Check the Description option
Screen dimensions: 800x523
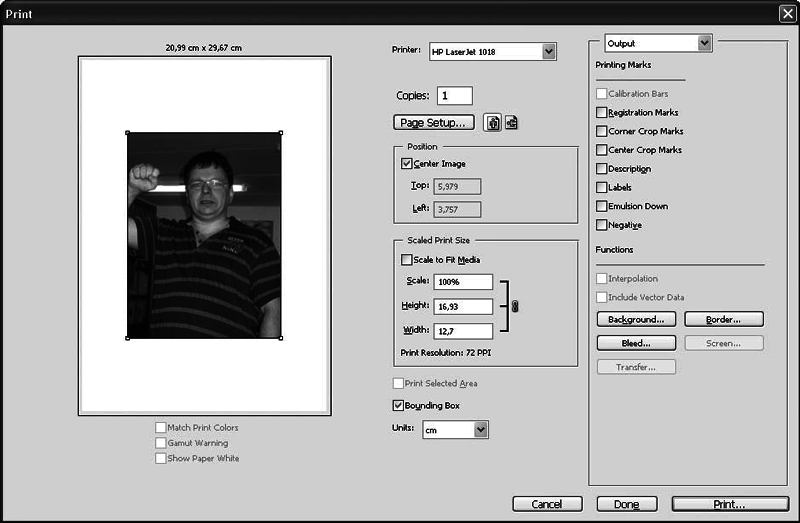point(601,168)
